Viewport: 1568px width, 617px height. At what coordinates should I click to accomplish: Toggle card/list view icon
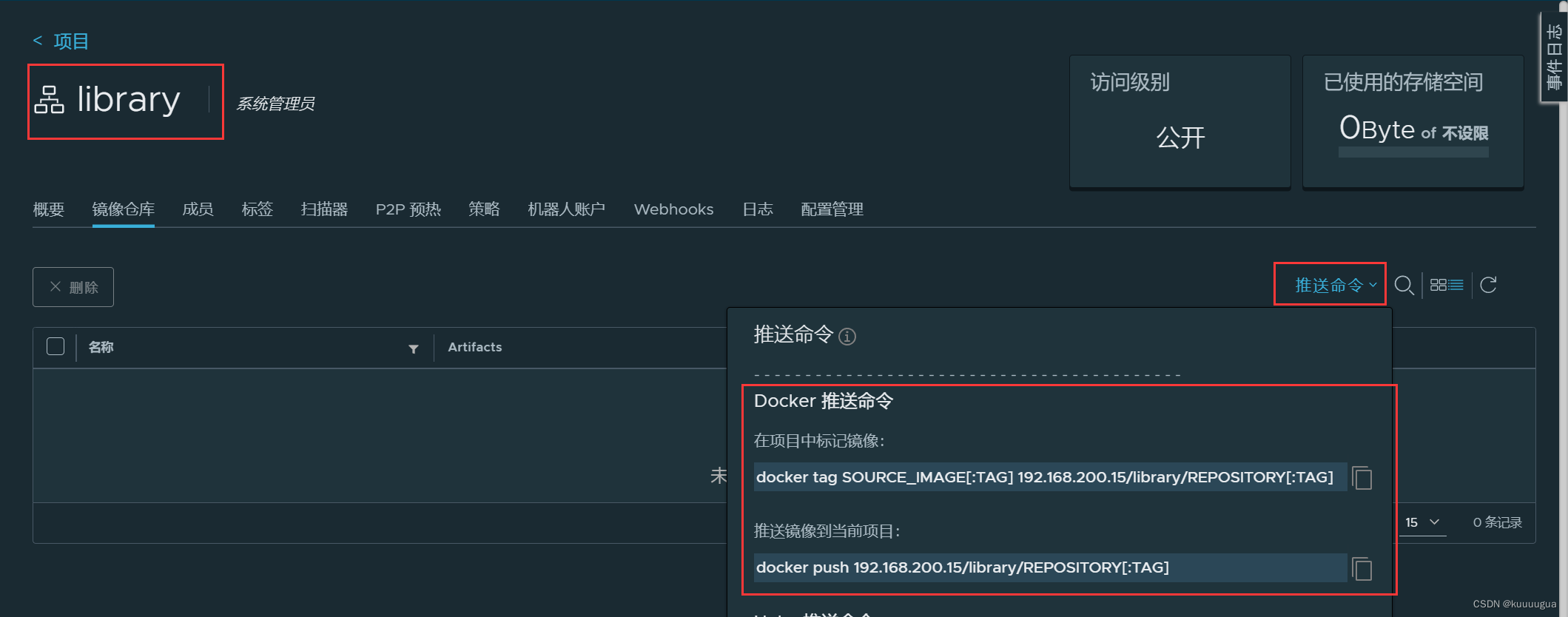coord(1447,285)
